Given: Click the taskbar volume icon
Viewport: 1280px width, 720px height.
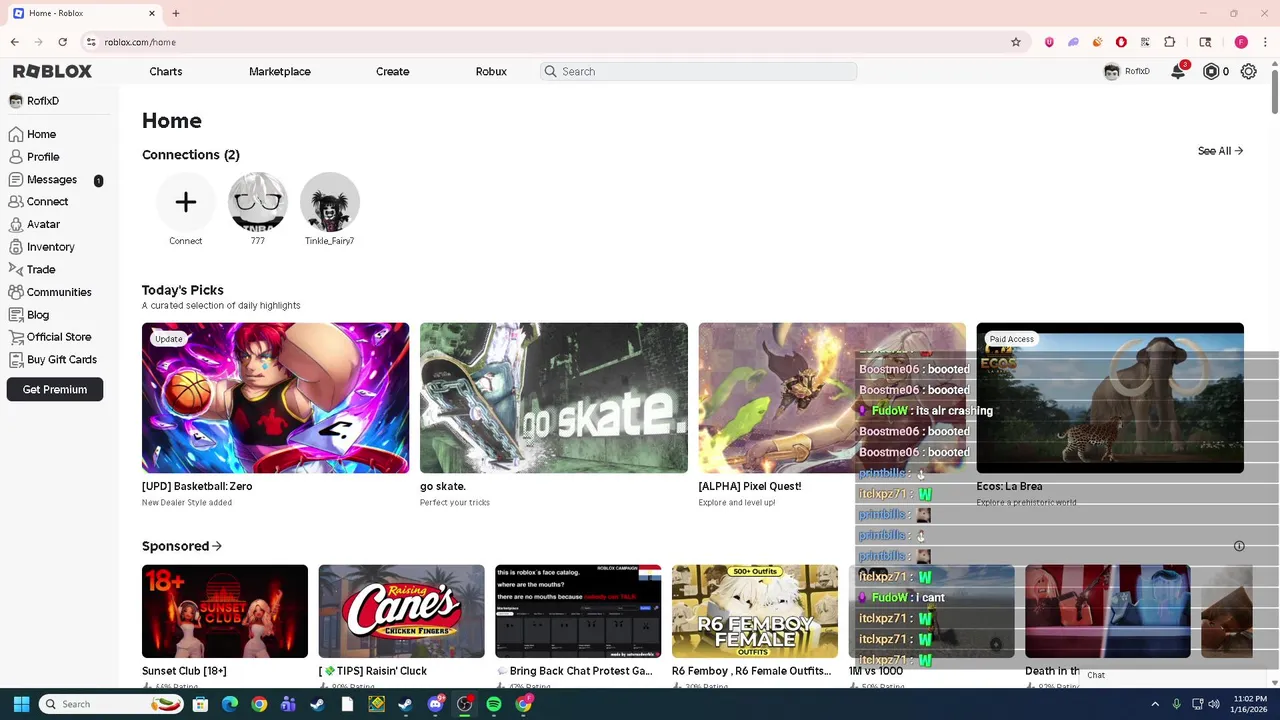Looking at the screenshot, I should (x=1214, y=704).
